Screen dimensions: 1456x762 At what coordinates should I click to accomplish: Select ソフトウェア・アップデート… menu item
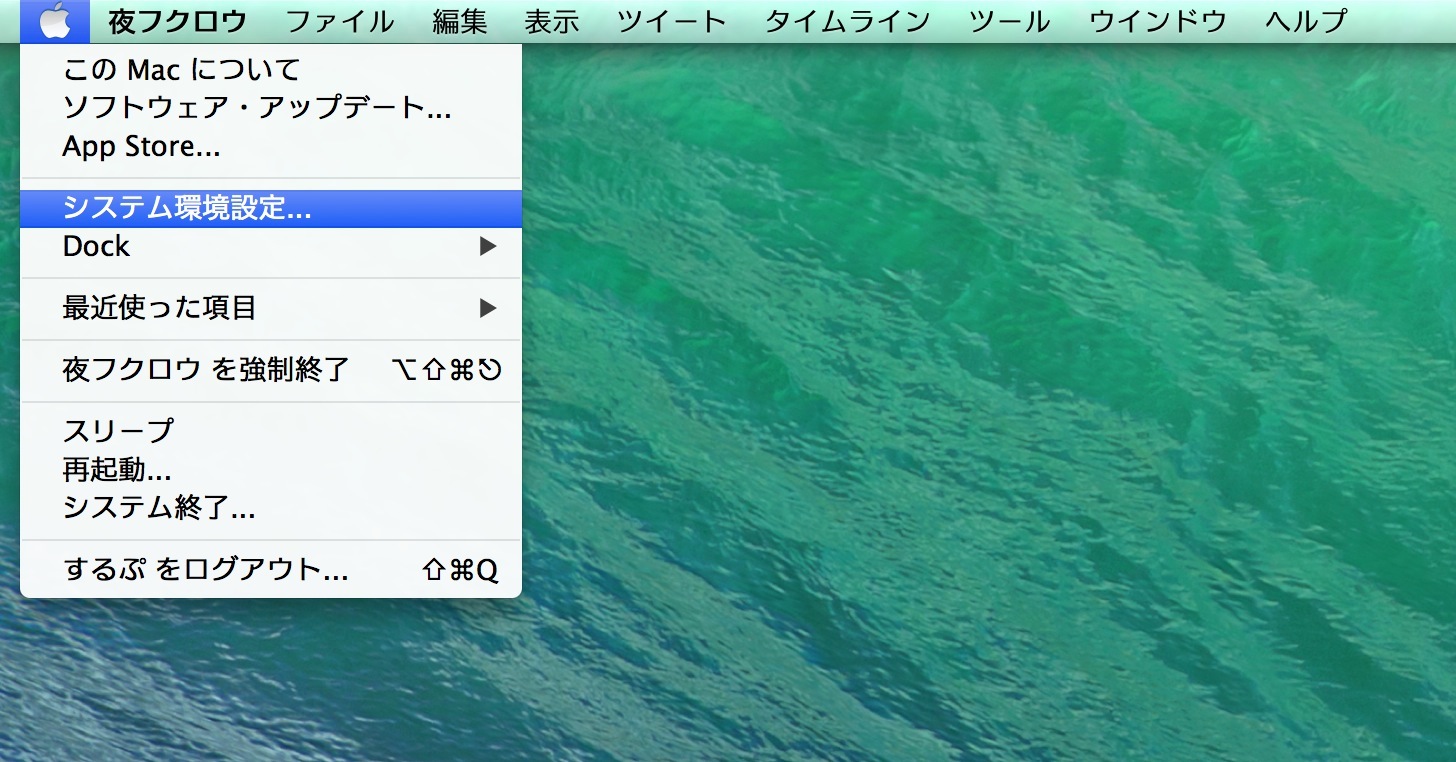pos(271,108)
